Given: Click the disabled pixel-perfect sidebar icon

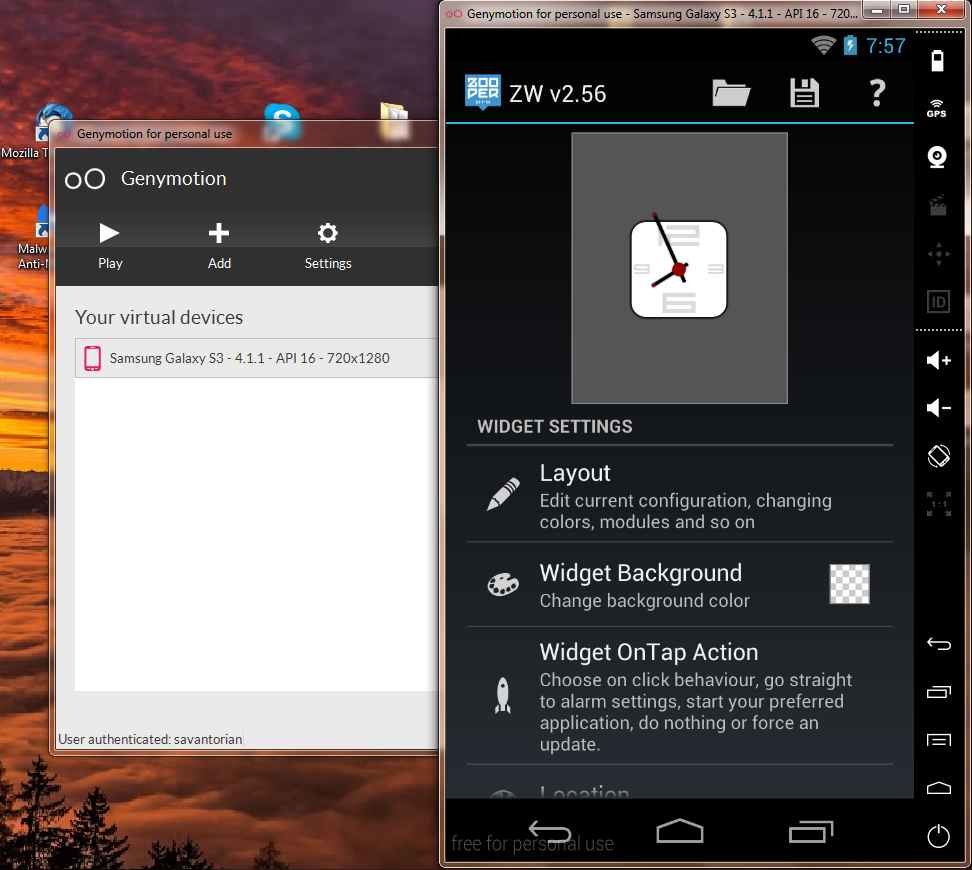Looking at the screenshot, I should point(939,504).
